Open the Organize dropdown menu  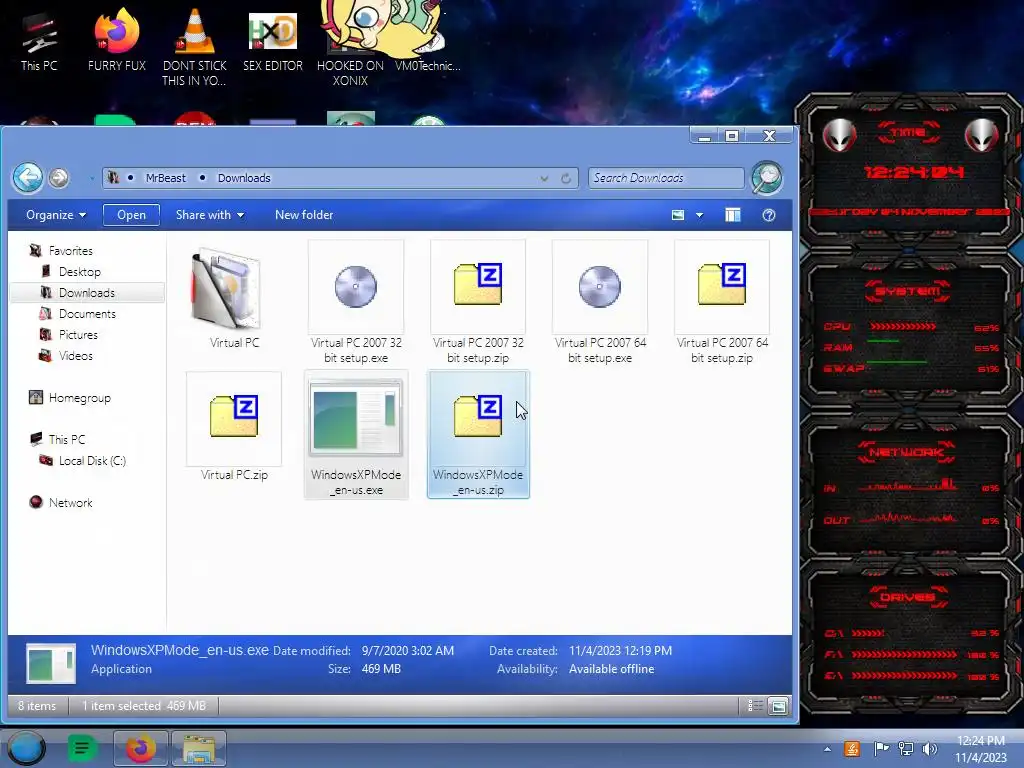point(56,215)
